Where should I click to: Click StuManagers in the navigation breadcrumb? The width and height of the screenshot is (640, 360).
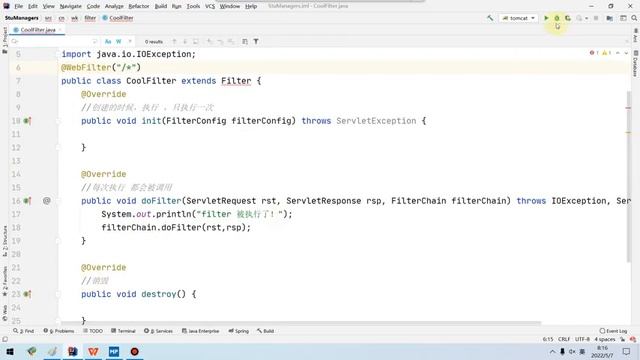point(22,18)
